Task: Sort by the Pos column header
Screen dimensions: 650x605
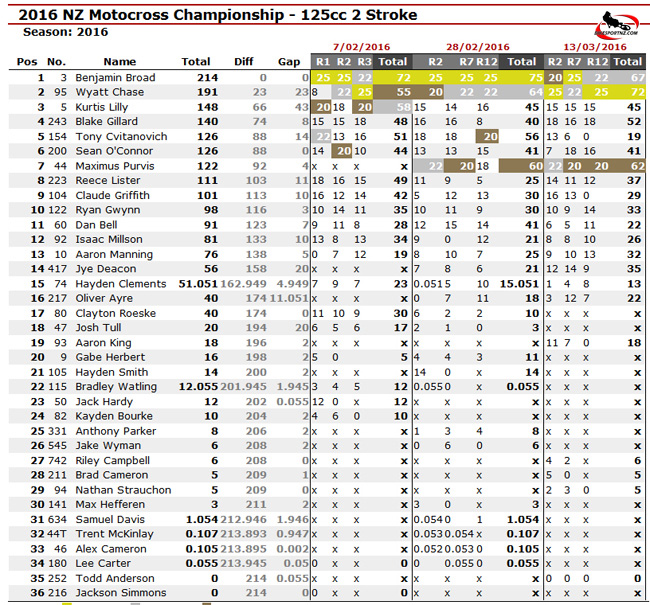Action: click(27, 62)
